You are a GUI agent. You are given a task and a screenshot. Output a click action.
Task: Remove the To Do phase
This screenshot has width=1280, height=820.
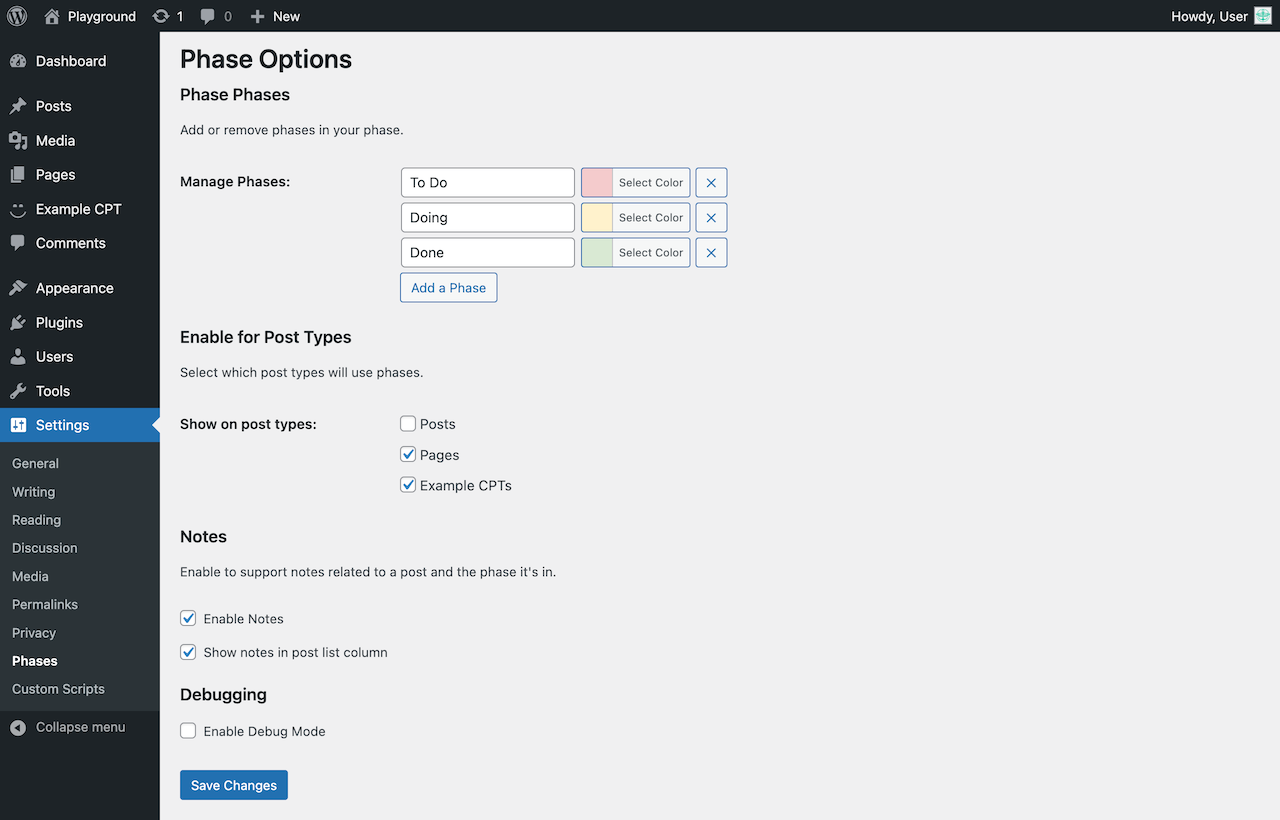pyautogui.click(x=711, y=183)
